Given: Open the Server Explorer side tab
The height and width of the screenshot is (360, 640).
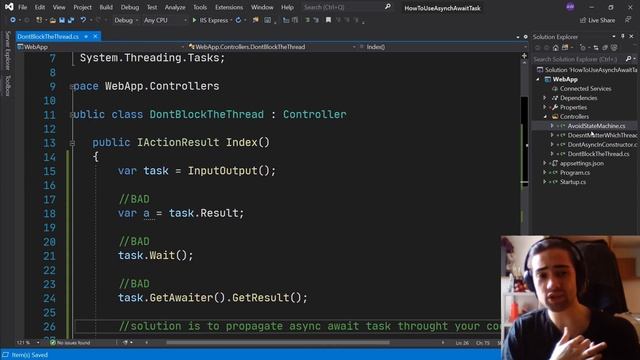Looking at the screenshot, I should (7, 51).
